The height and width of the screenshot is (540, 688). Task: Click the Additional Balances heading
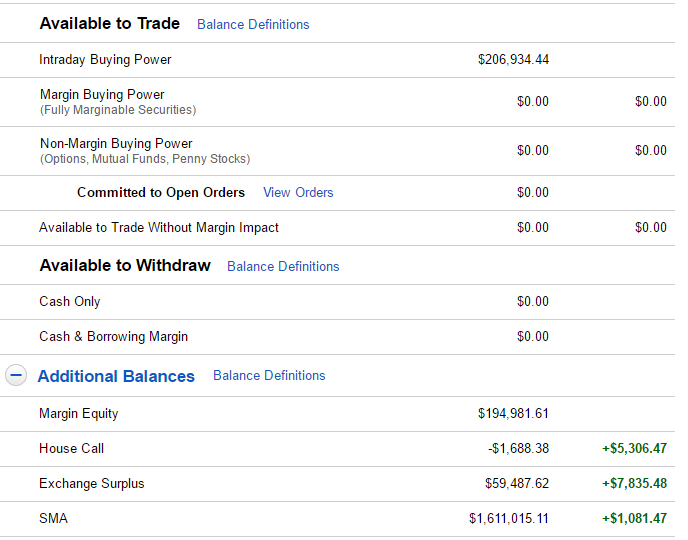tap(116, 376)
